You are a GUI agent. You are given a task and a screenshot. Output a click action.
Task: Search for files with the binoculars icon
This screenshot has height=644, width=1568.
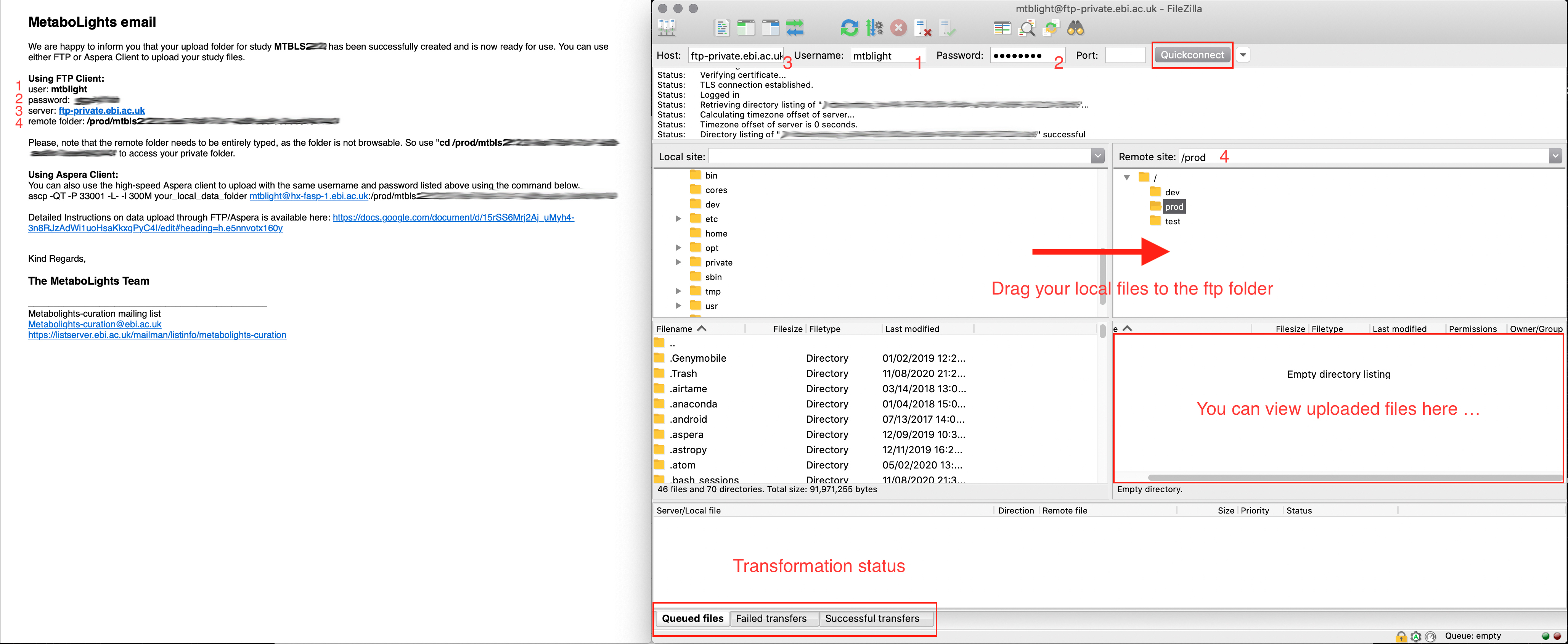click(x=1076, y=28)
